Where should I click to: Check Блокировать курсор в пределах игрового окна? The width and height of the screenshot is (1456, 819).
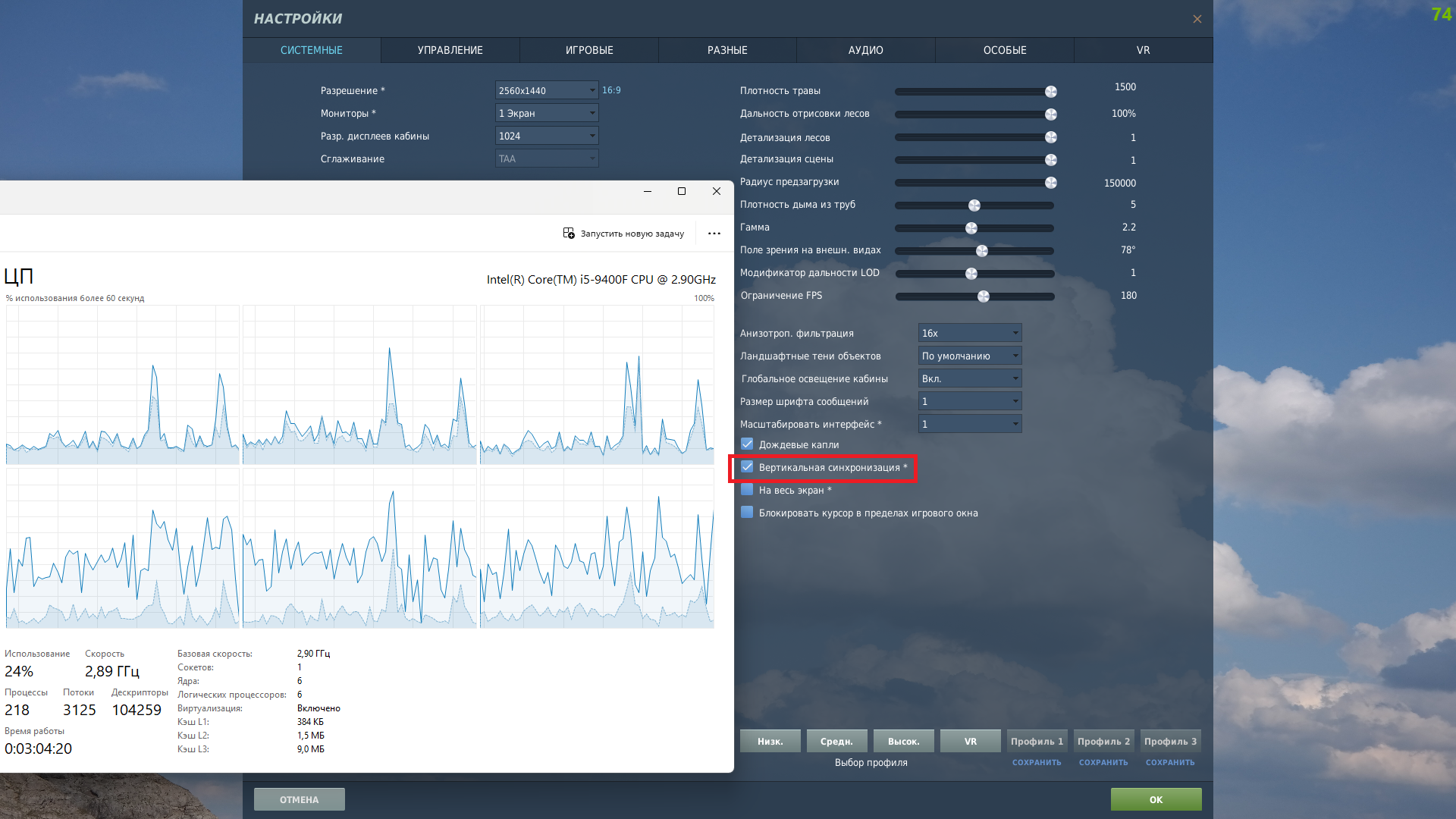coord(747,513)
